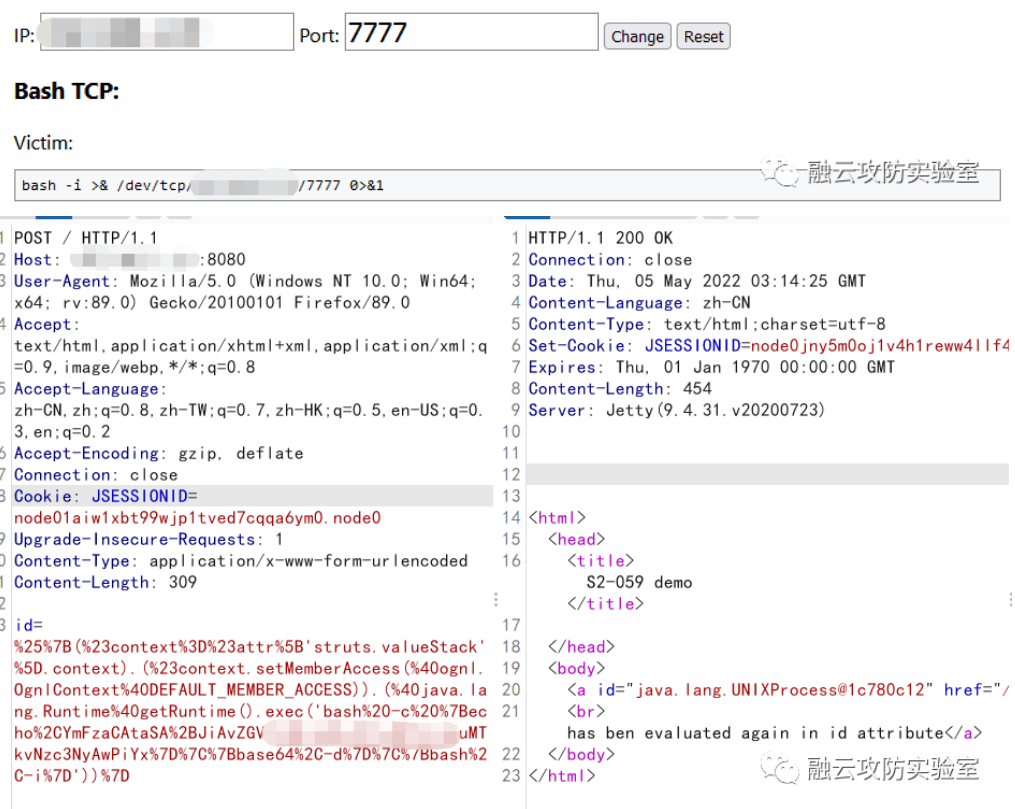Click cookie value 'node01aiw1xbt99wjp1tved7cqqa6ym0.node0'
The image size is (1015, 809).
(197, 518)
